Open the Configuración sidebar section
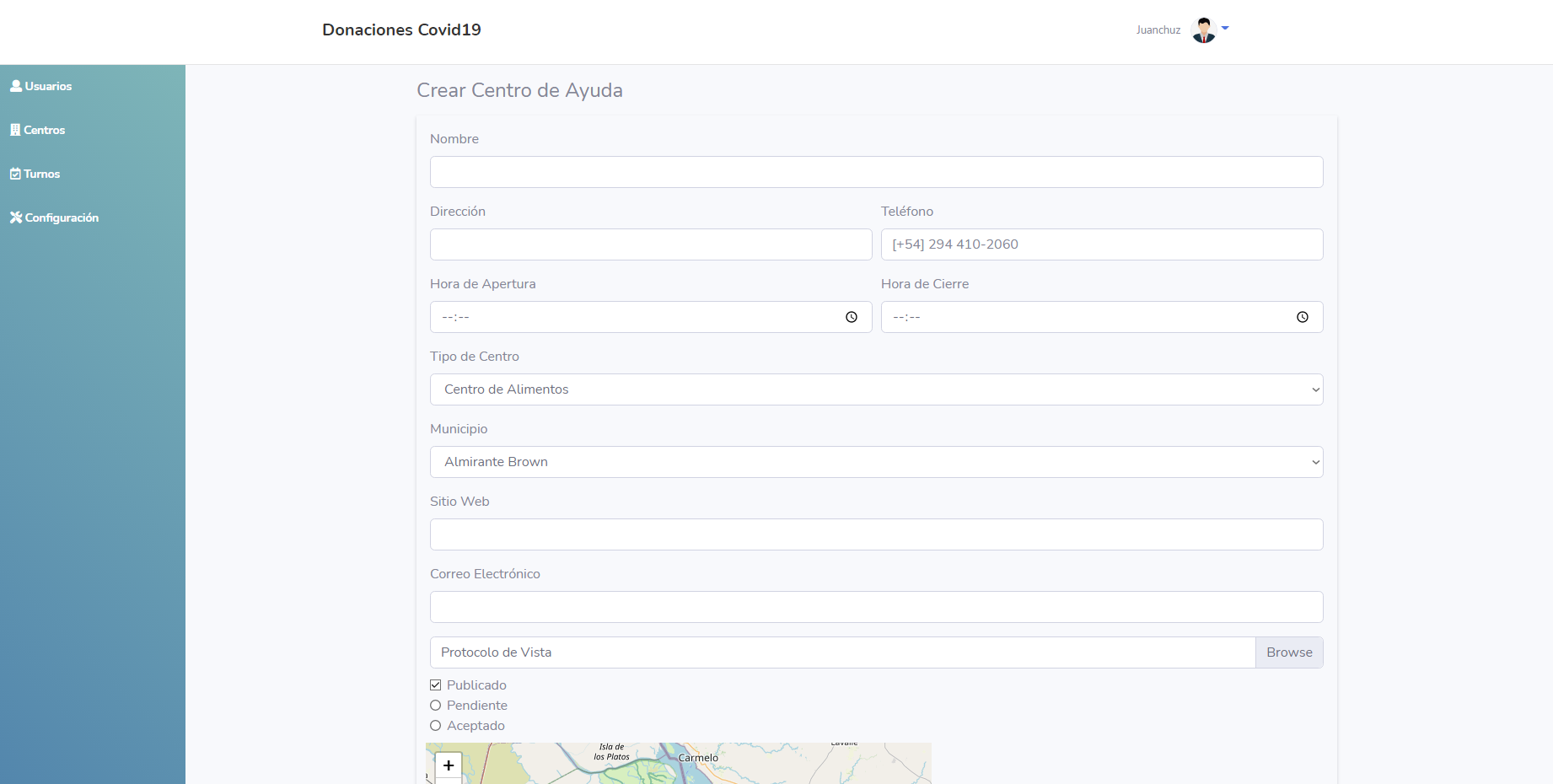Screen dimensions: 1553x784 (54, 217)
